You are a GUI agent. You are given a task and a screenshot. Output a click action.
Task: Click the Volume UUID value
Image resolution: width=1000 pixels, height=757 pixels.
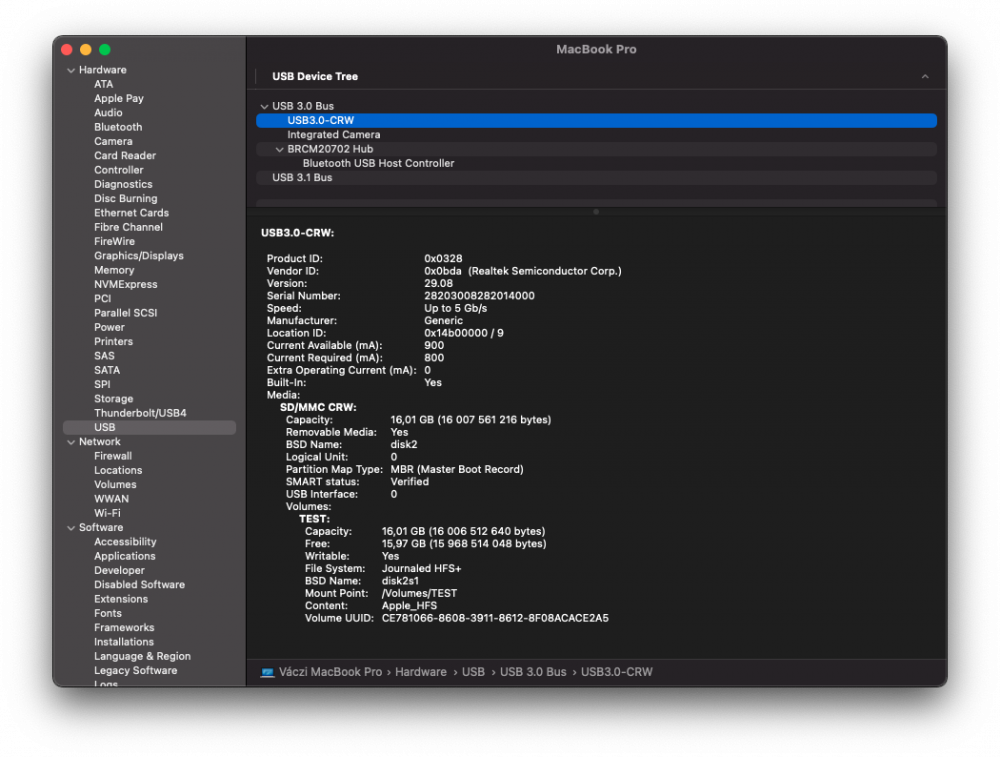click(x=495, y=619)
